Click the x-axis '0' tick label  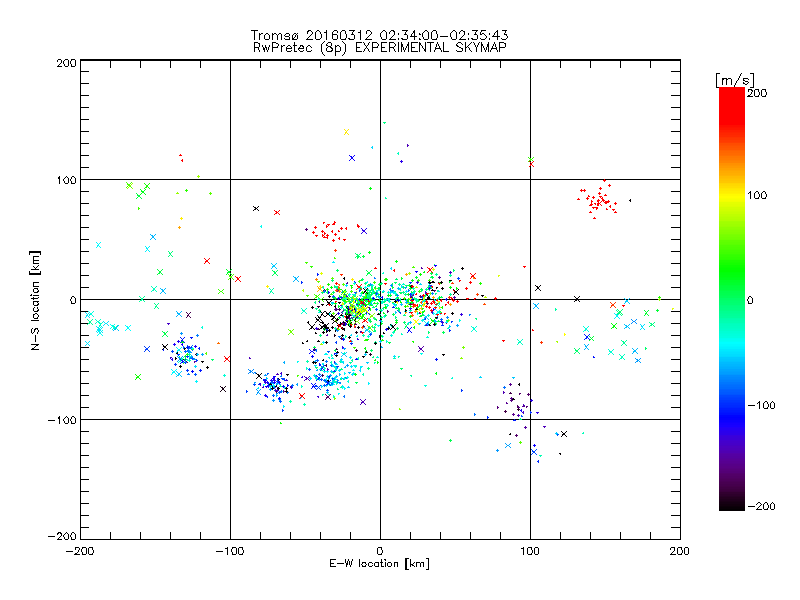tap(380, 551)
